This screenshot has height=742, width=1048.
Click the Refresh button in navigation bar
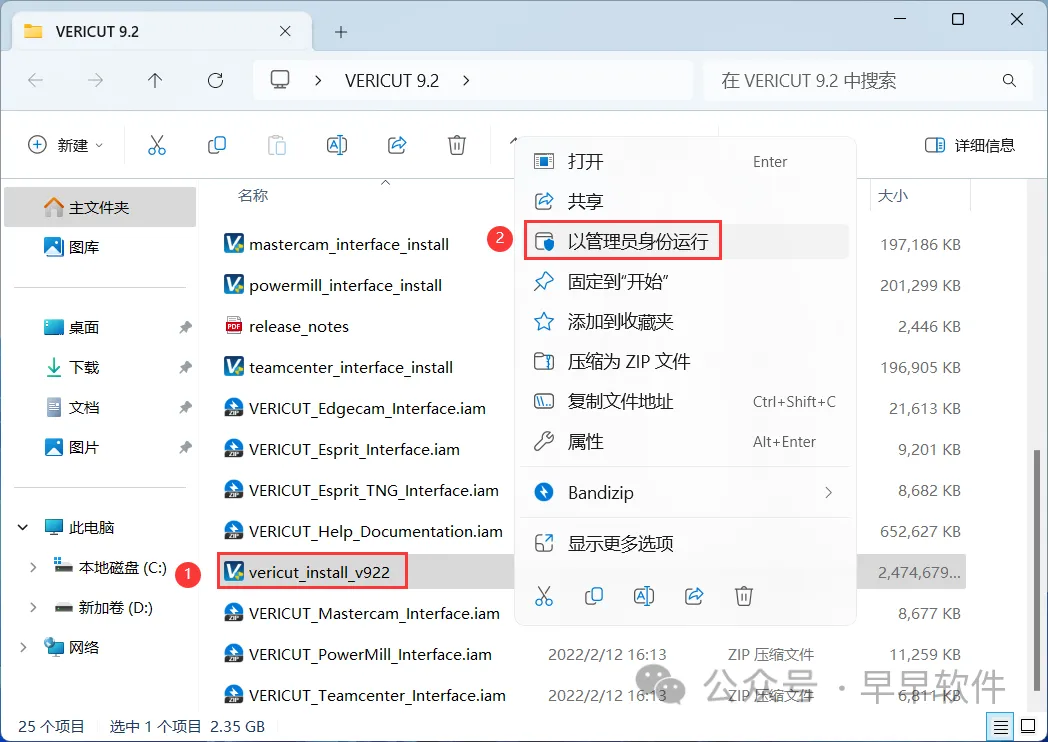pos(215,81)
